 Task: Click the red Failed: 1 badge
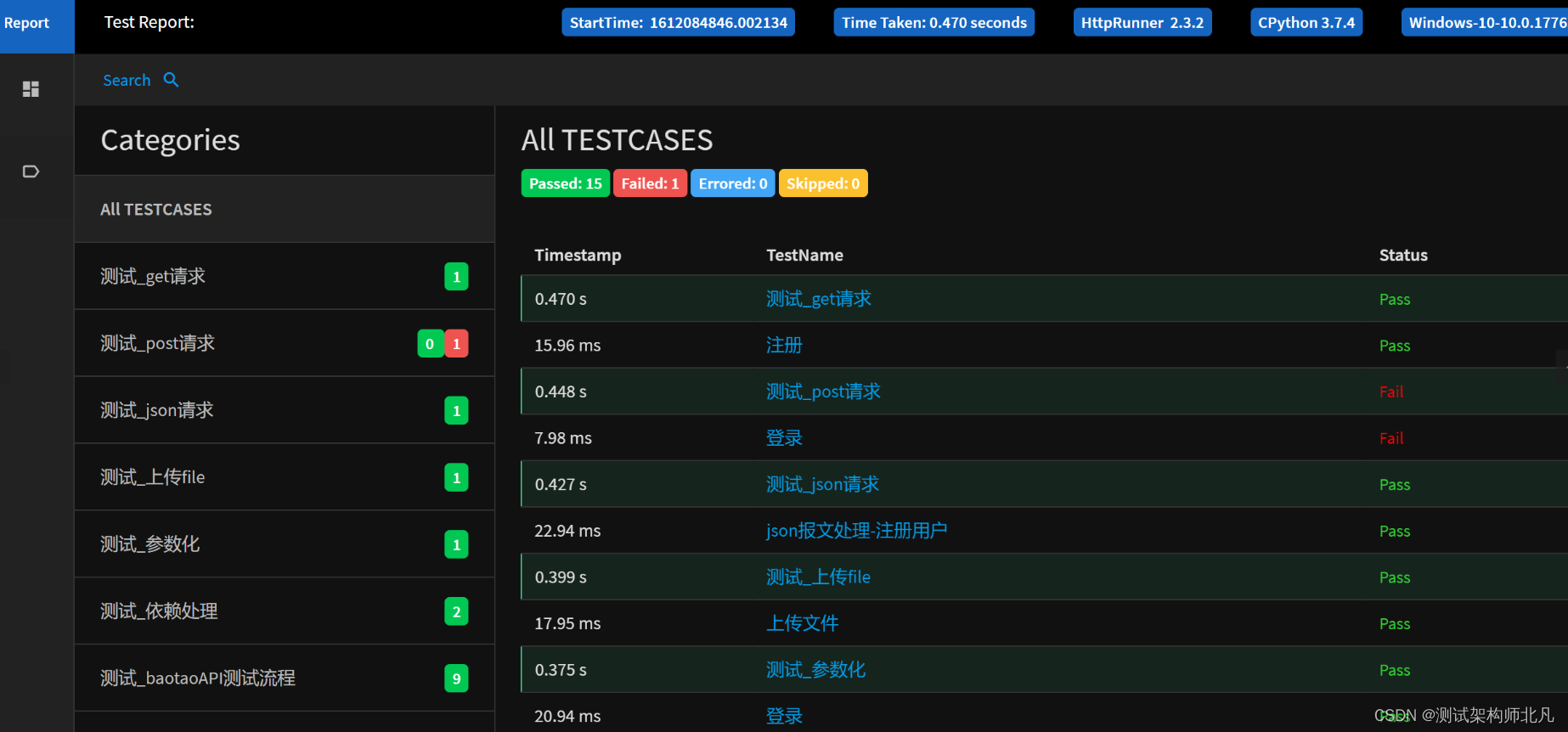coord(651,183)
